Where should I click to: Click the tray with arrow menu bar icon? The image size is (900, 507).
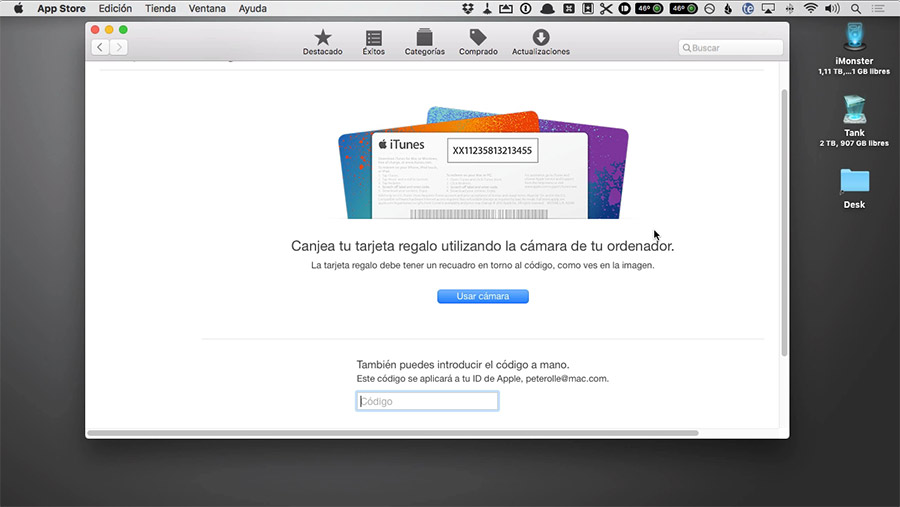click(506, 9)
